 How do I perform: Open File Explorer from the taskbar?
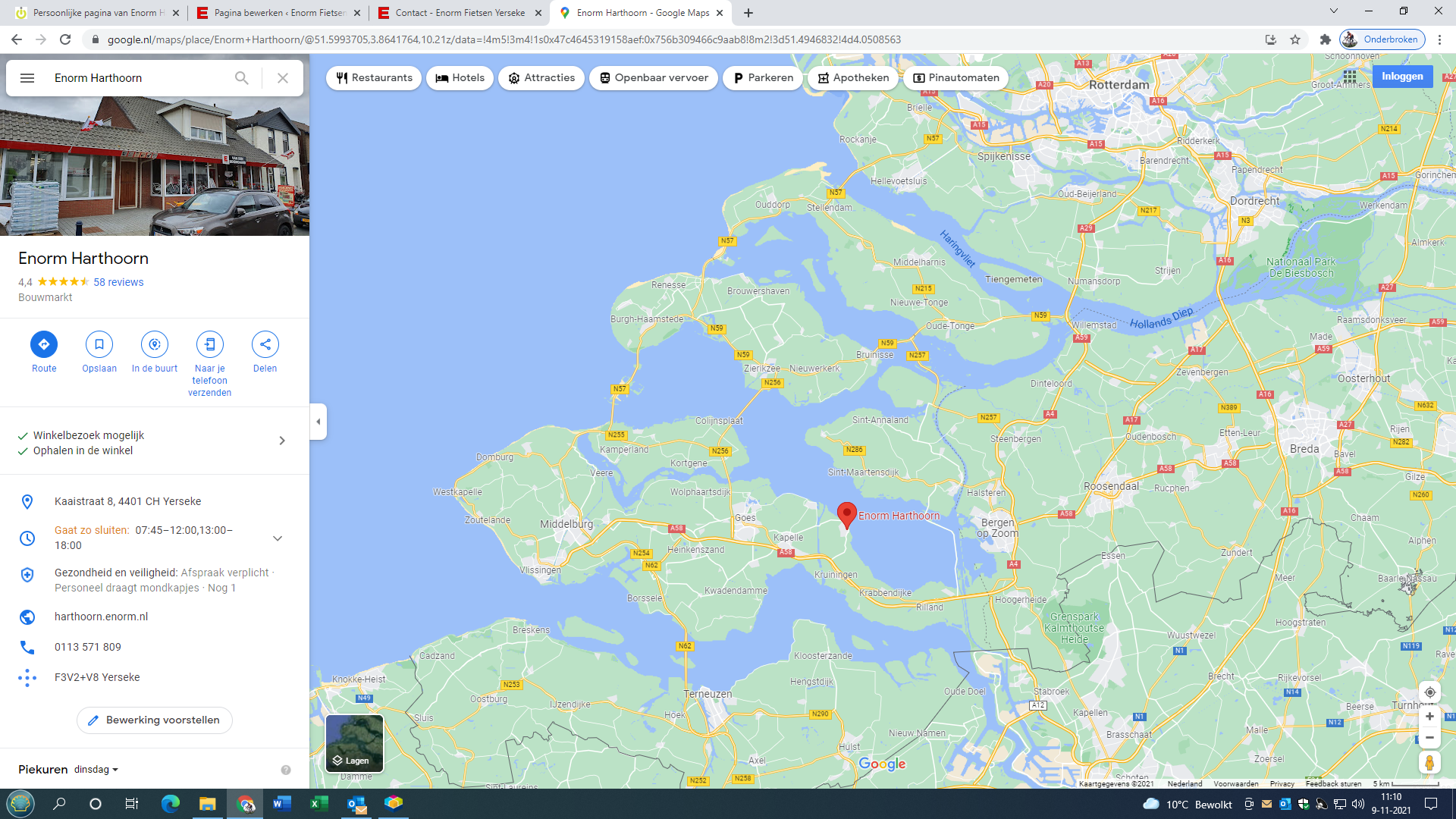tap(207, 804)
